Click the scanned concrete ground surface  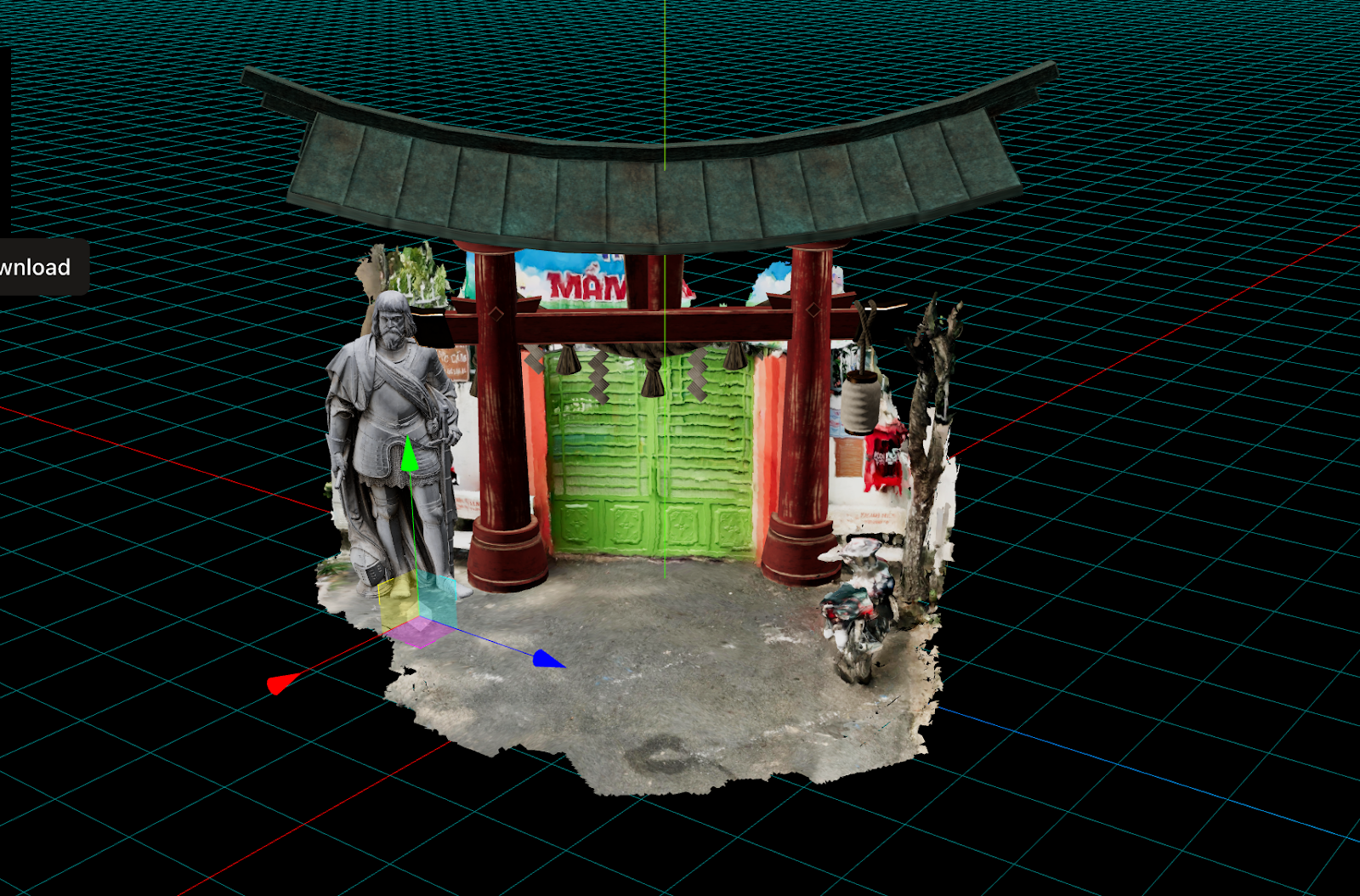(x=663, y=680)
